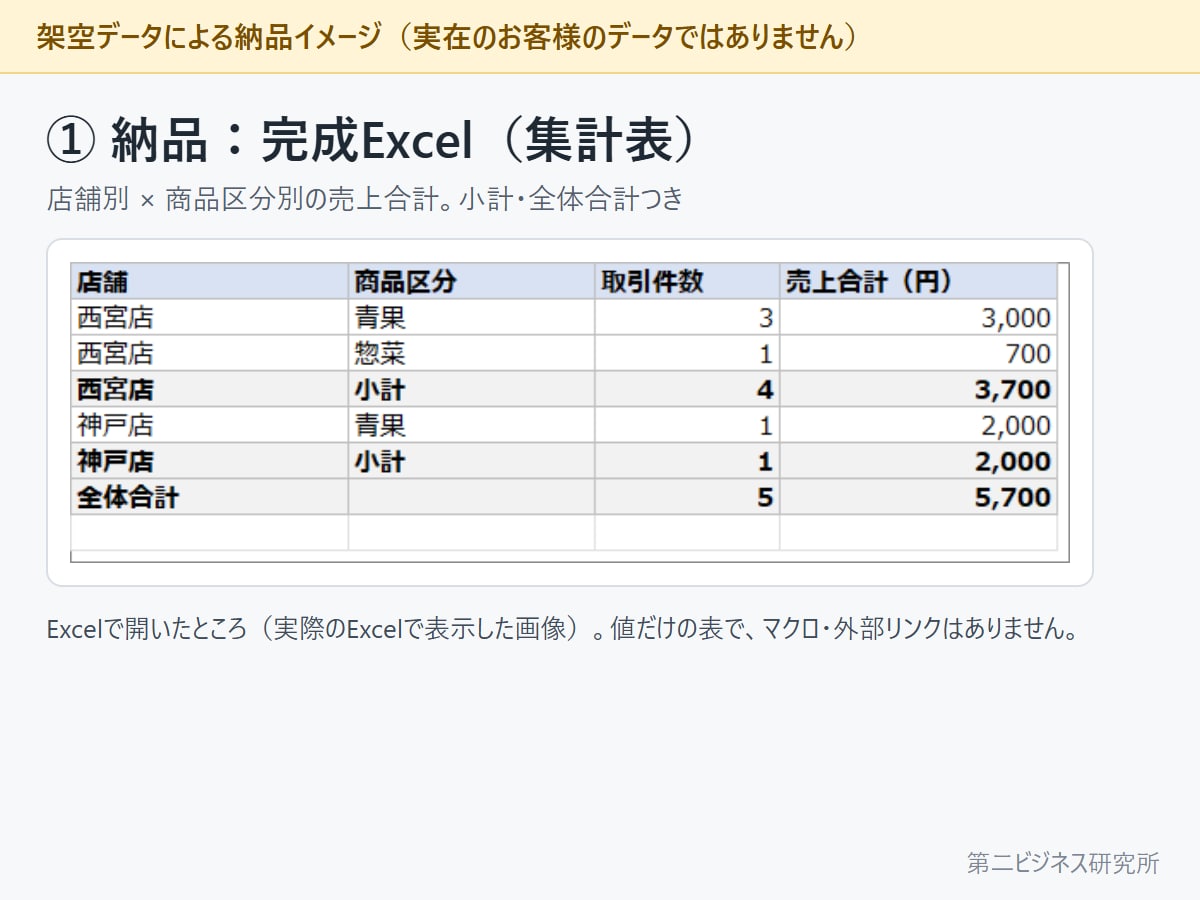Click the '小計' cell in the bold 神戸店 row
Viewport: 1200px width, 900px height.
pos(471,461)
